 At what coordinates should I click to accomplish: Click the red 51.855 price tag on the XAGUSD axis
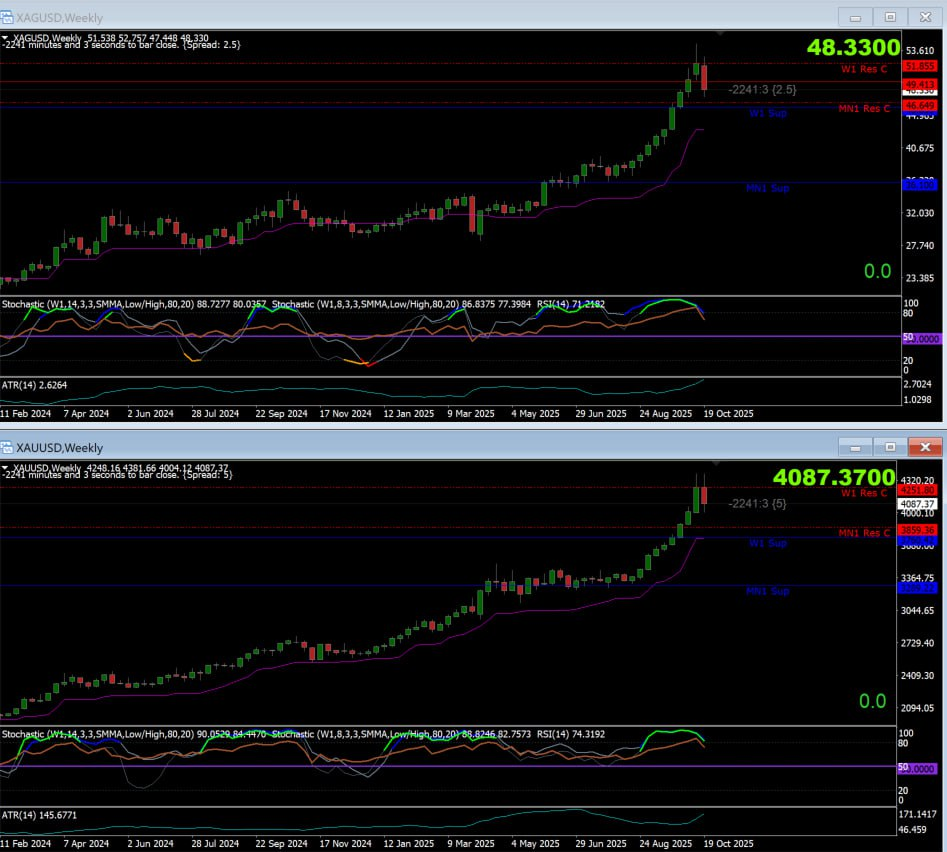coord(920,66)
